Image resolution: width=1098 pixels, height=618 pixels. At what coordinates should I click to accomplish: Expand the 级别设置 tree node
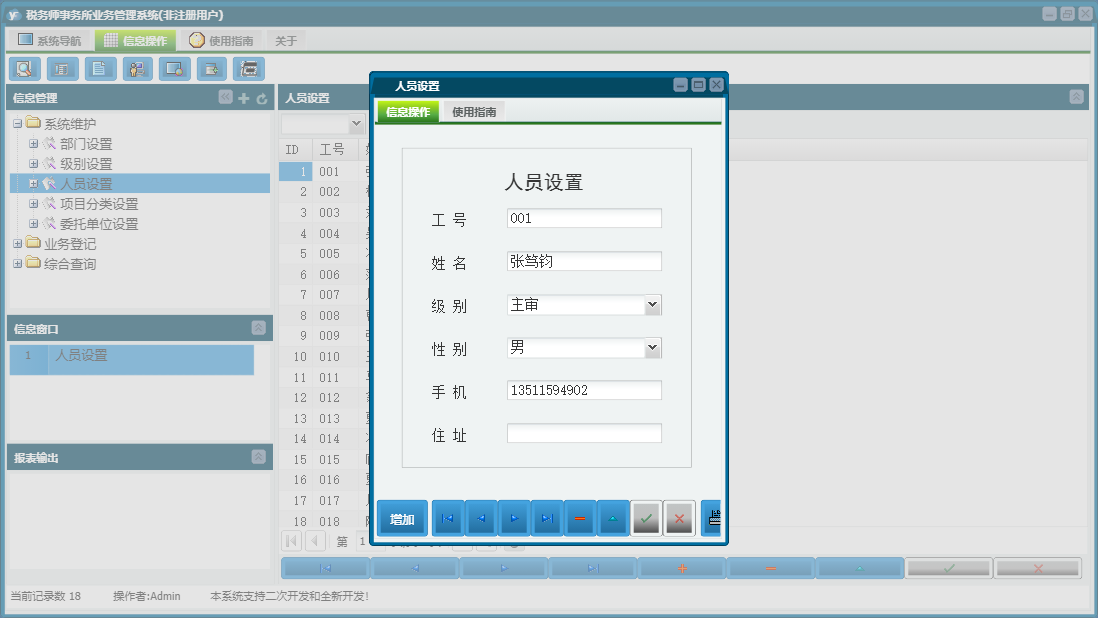tap(33, 164)
